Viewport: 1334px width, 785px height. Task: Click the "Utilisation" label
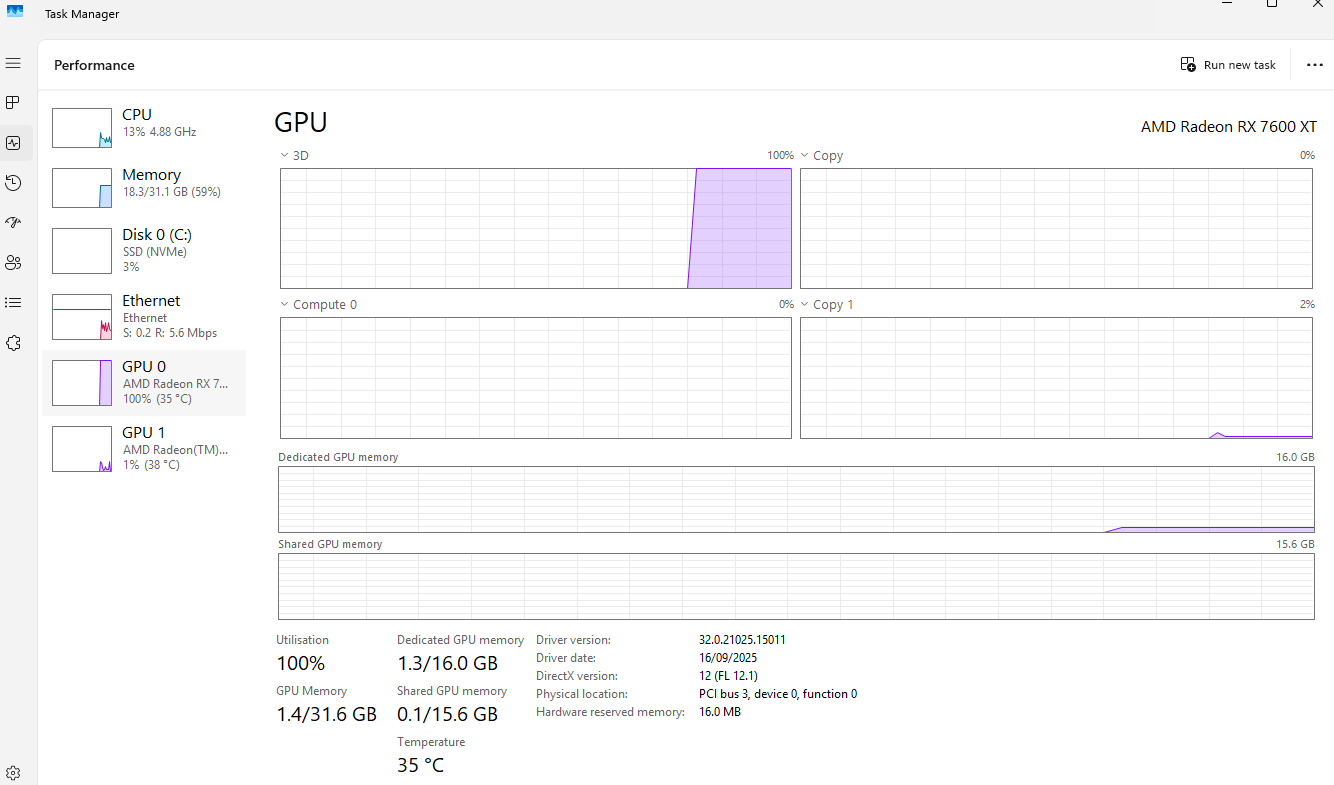302,640
